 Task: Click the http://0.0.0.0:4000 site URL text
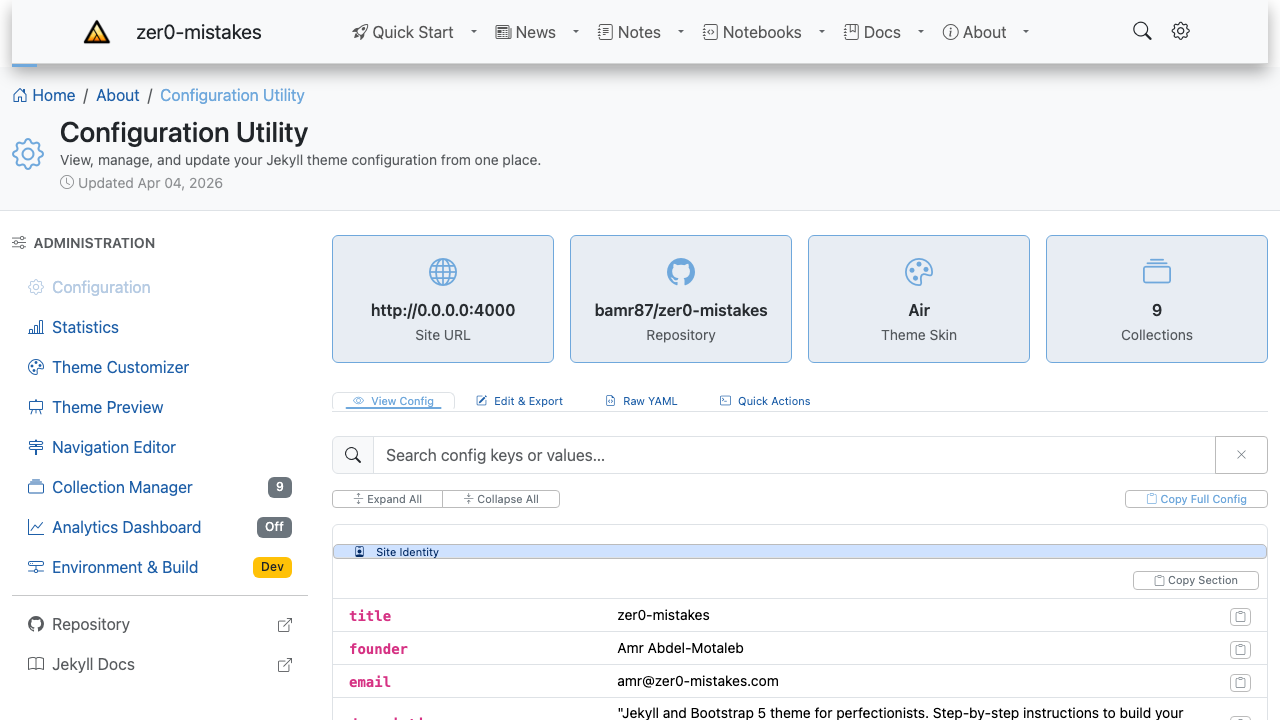(443, 310)
